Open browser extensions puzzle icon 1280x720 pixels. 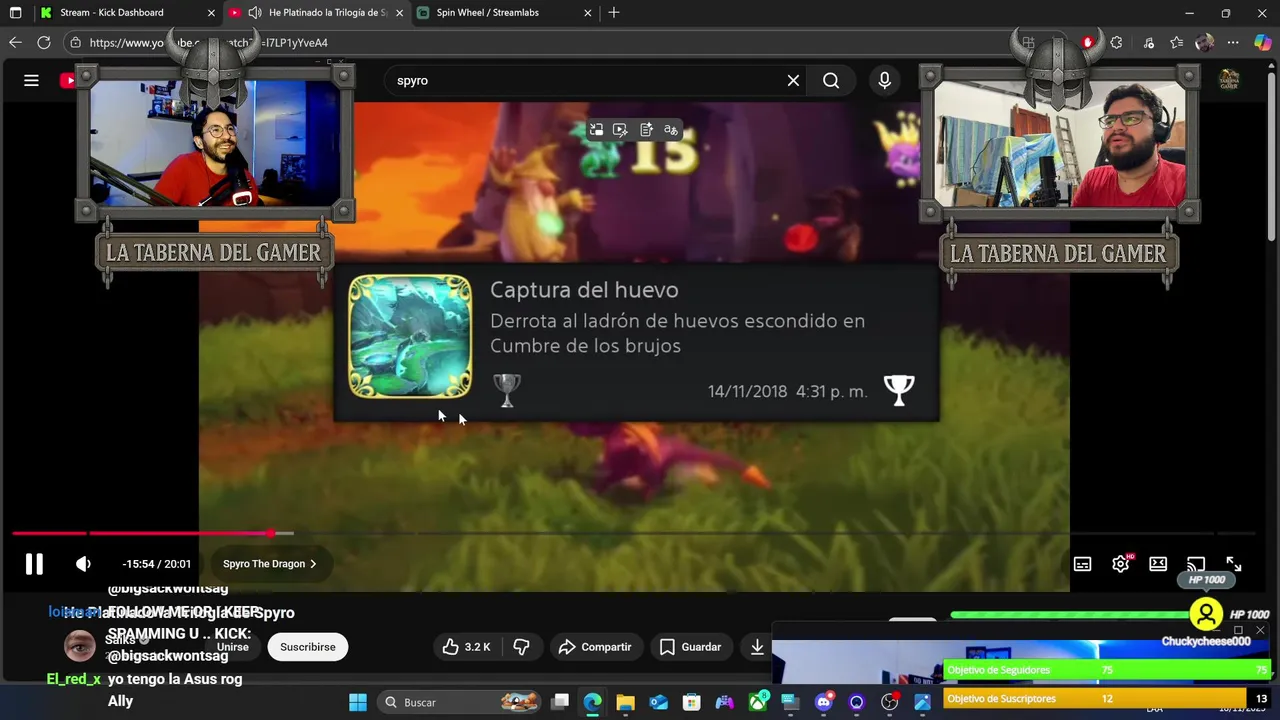pyautogui.click(x=1116, y=43)
